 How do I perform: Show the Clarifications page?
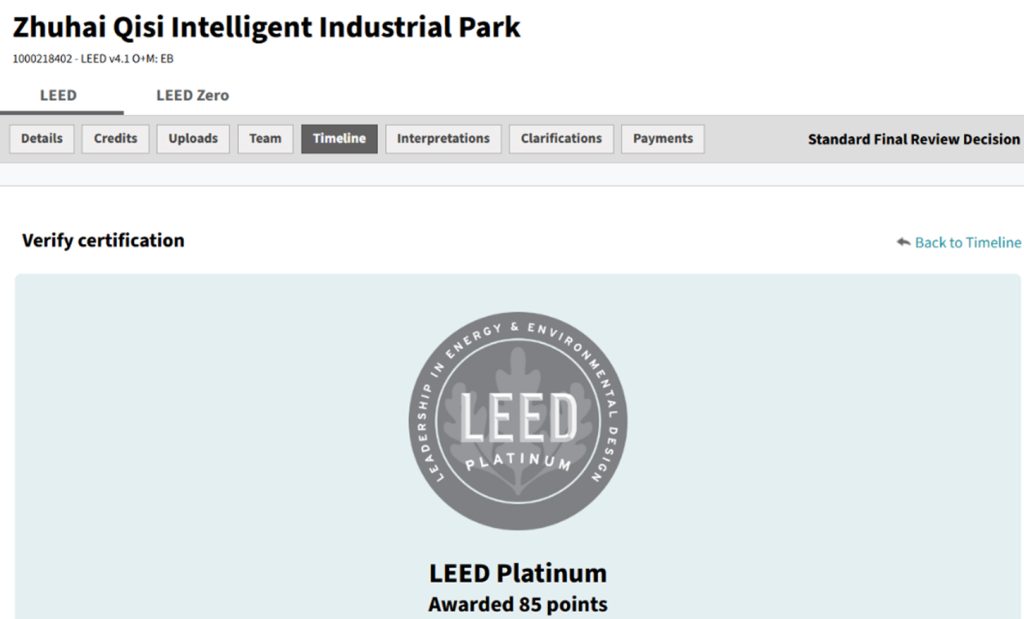[561, 139]
